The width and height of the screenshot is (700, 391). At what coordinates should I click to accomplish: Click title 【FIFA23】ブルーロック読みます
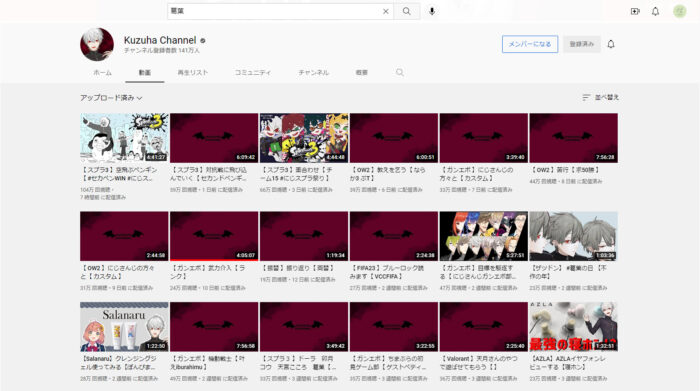point(387,272)
